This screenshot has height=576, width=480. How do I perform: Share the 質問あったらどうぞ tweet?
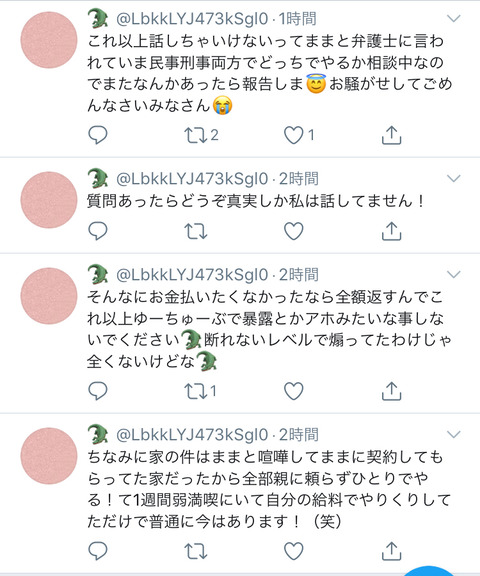[391, 231]
